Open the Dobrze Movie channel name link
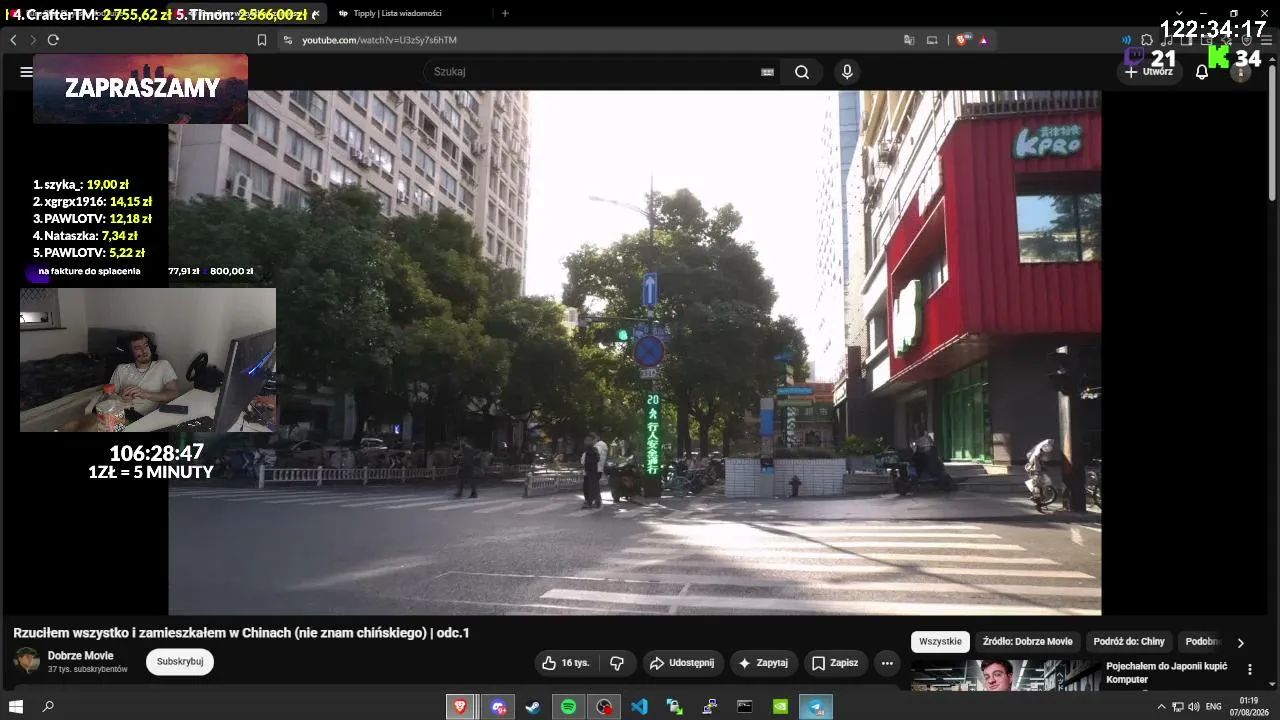The image size is (1280, 720). [x=80, y=656]
